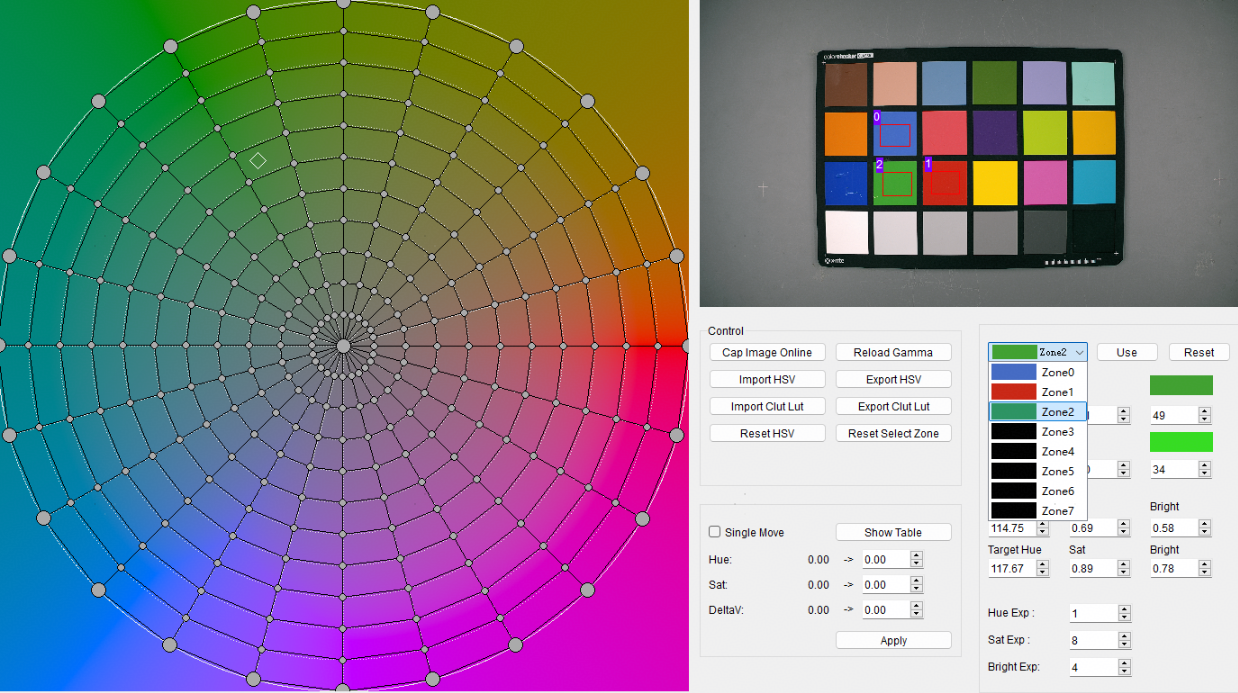Select the zone 2 box on the green patch

click(x=897, y=183)
